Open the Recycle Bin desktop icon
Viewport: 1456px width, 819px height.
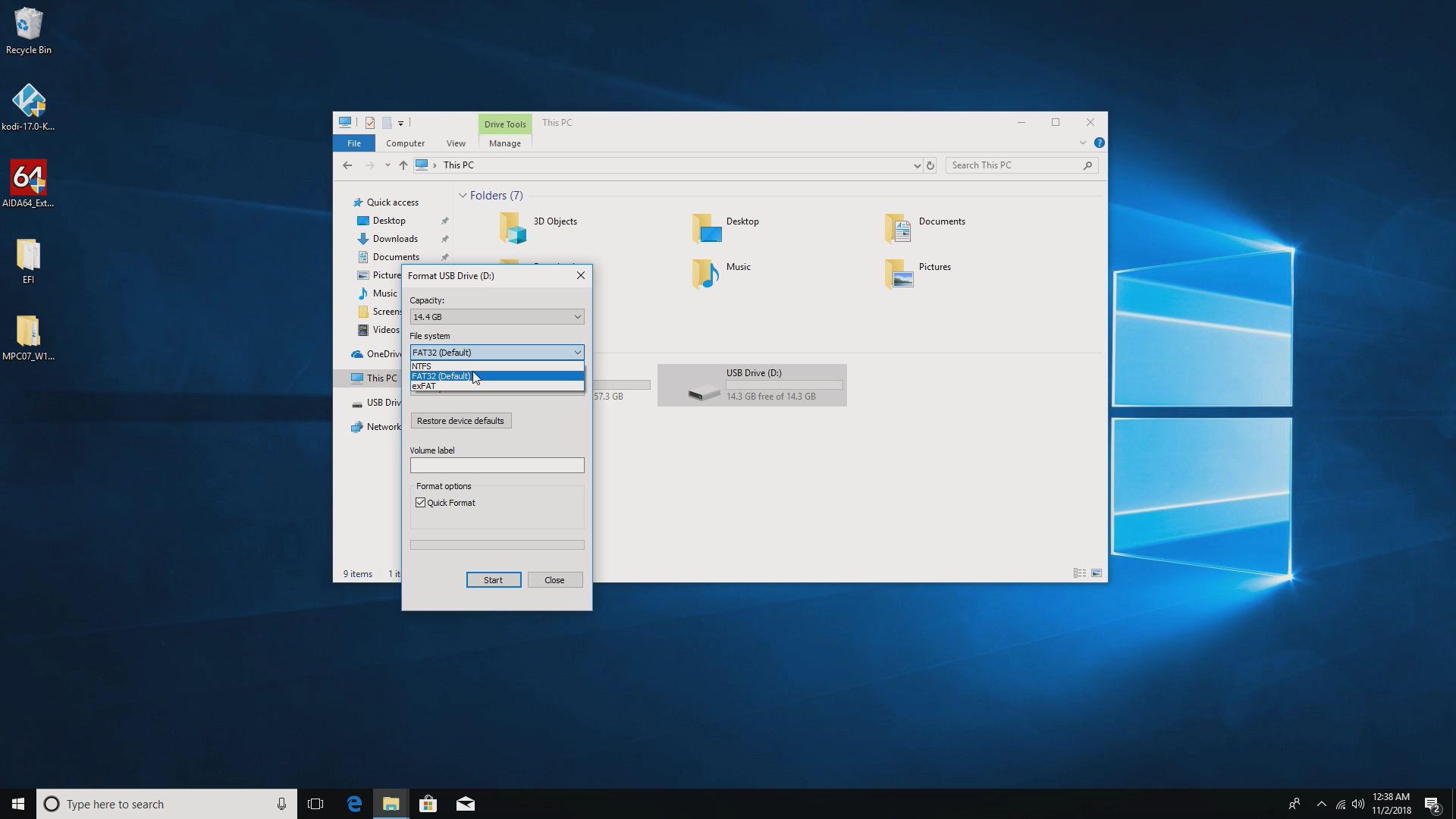[28, 30]
